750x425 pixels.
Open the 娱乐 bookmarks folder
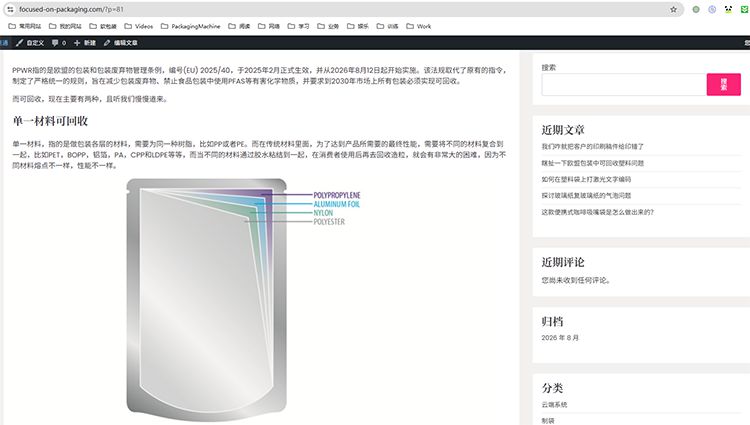(358, 26)
